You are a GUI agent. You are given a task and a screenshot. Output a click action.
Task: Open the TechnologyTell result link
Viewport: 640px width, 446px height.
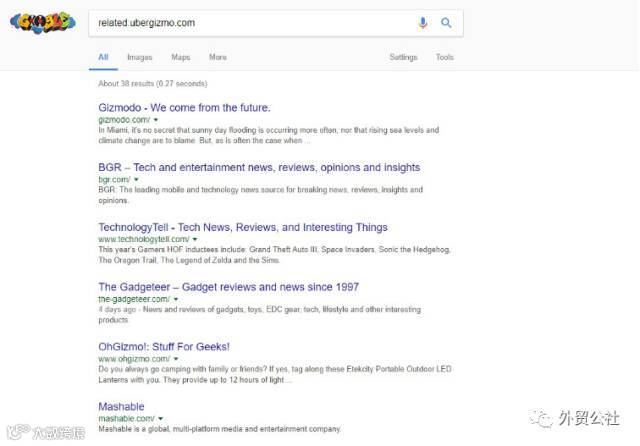tap(243, 227)
